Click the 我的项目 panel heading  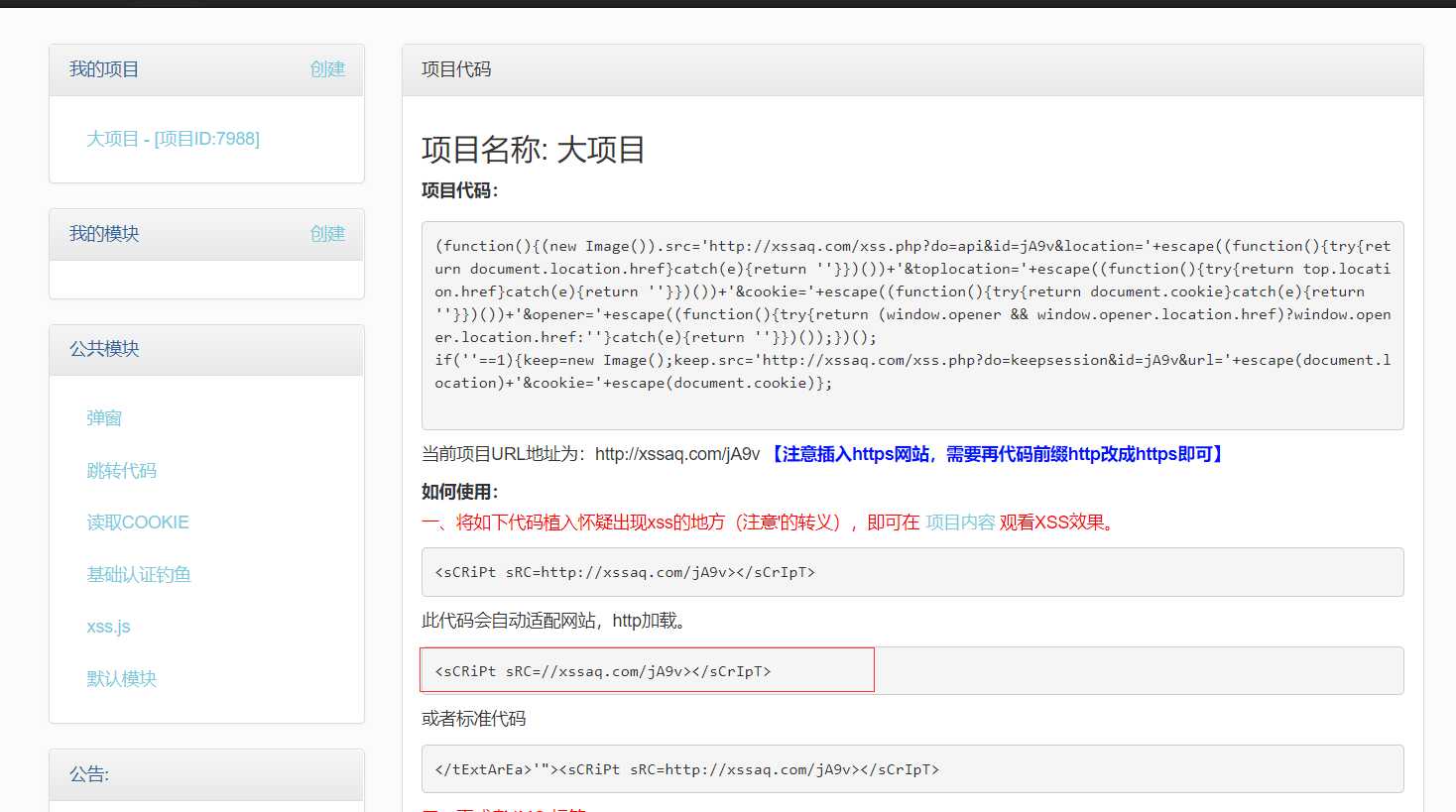coord(104,69)
